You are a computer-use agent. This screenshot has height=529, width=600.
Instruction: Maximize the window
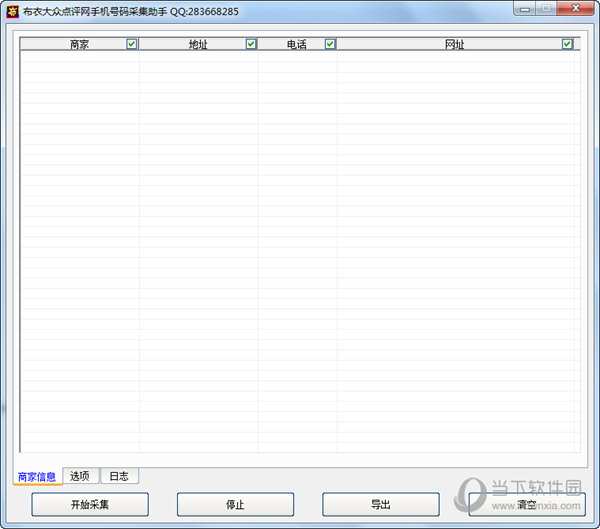546,8
